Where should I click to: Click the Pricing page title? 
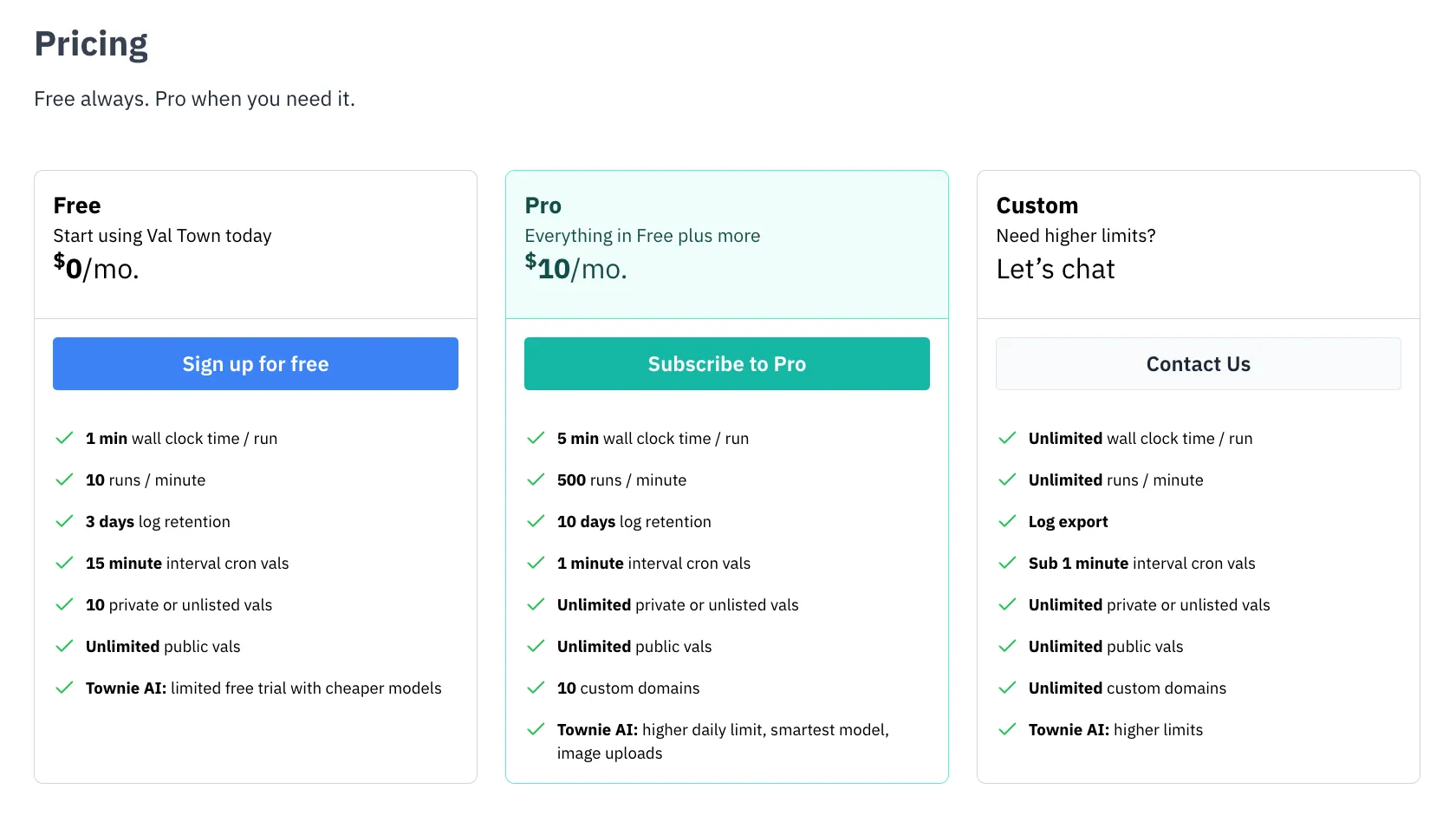(90, 42)
